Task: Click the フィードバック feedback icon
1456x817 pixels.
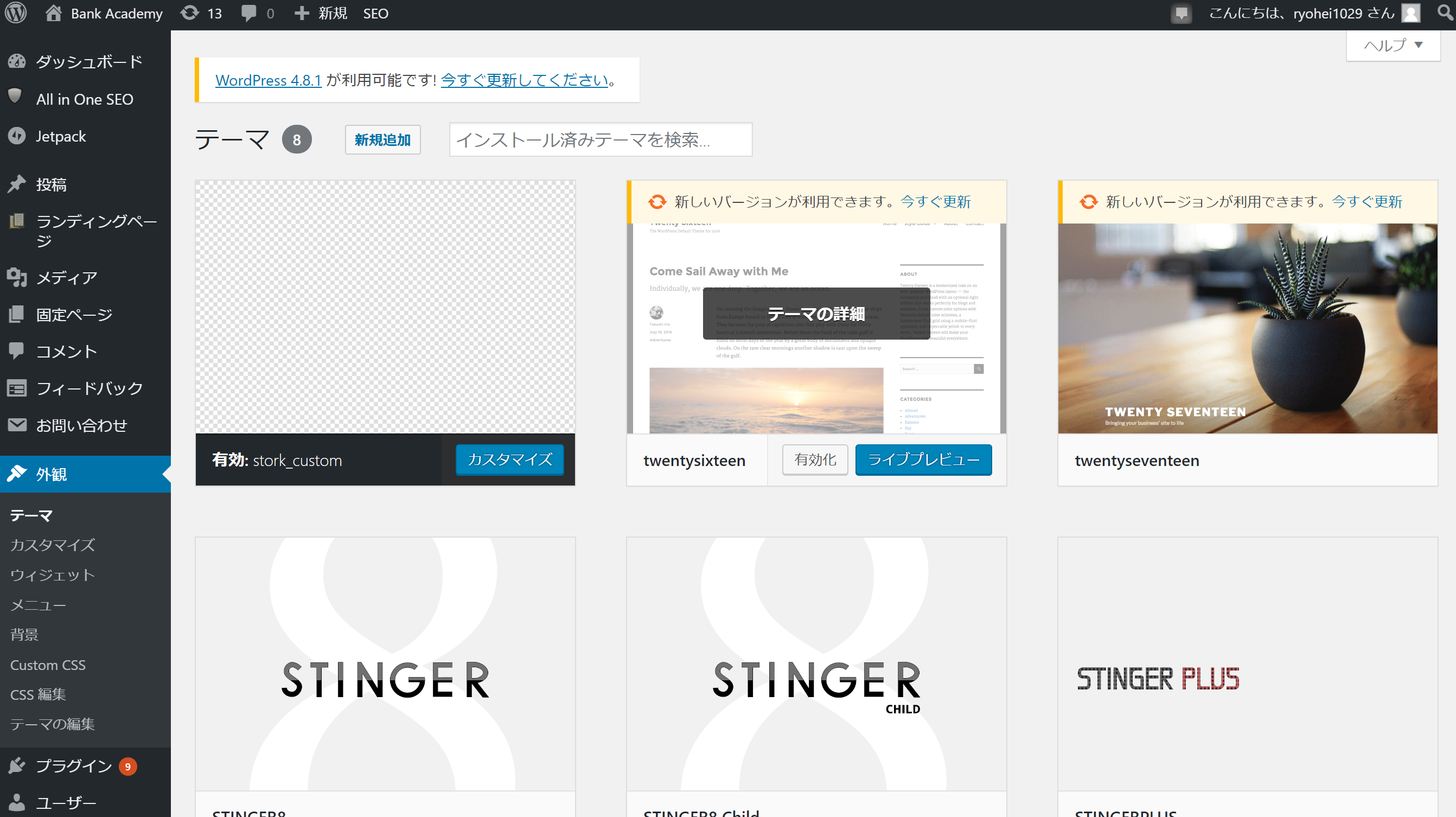Action: pyautogui.click(x=17, y=388)
